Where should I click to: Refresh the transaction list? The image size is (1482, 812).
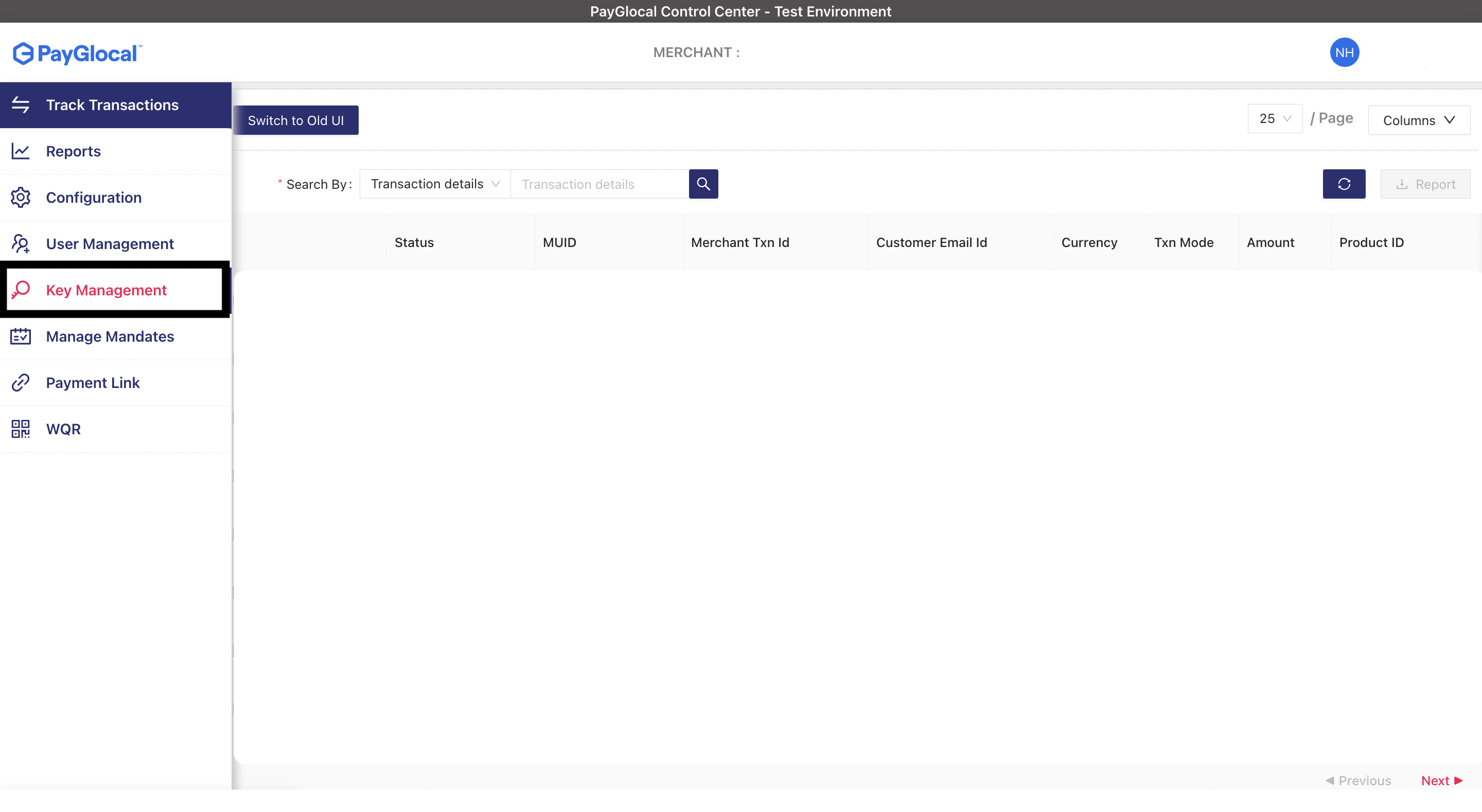tap(1344, 184)
